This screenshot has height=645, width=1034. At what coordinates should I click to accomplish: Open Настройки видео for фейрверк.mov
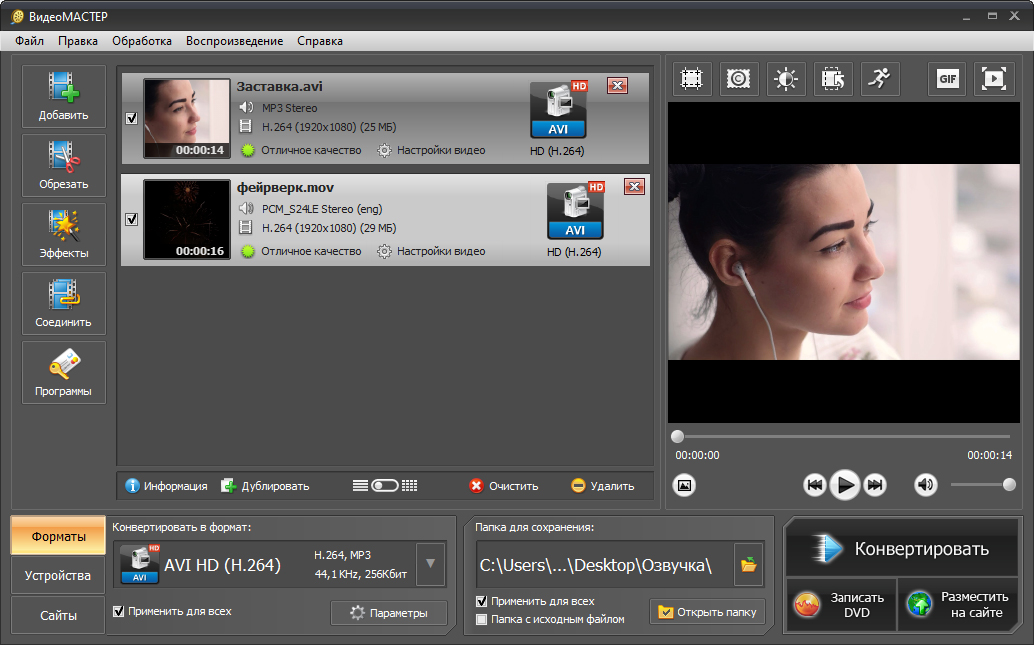point(431,251)
